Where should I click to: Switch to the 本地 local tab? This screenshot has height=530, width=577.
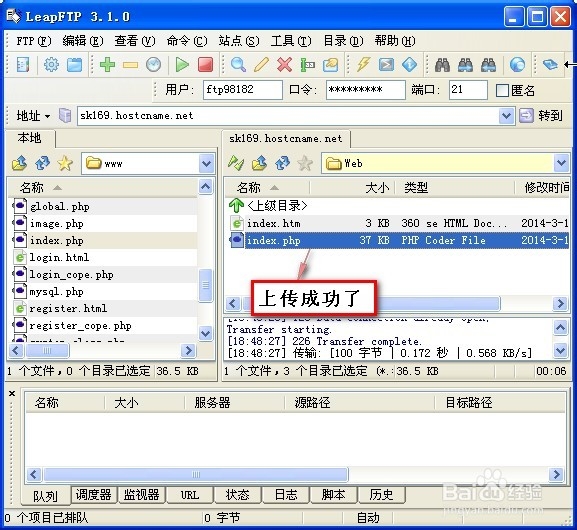(x=30, y=138)
